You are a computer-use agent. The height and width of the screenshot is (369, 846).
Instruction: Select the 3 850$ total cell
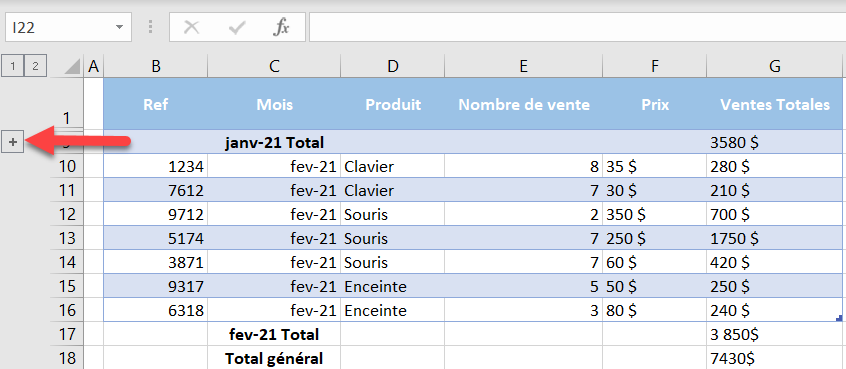tap(776, 334)
